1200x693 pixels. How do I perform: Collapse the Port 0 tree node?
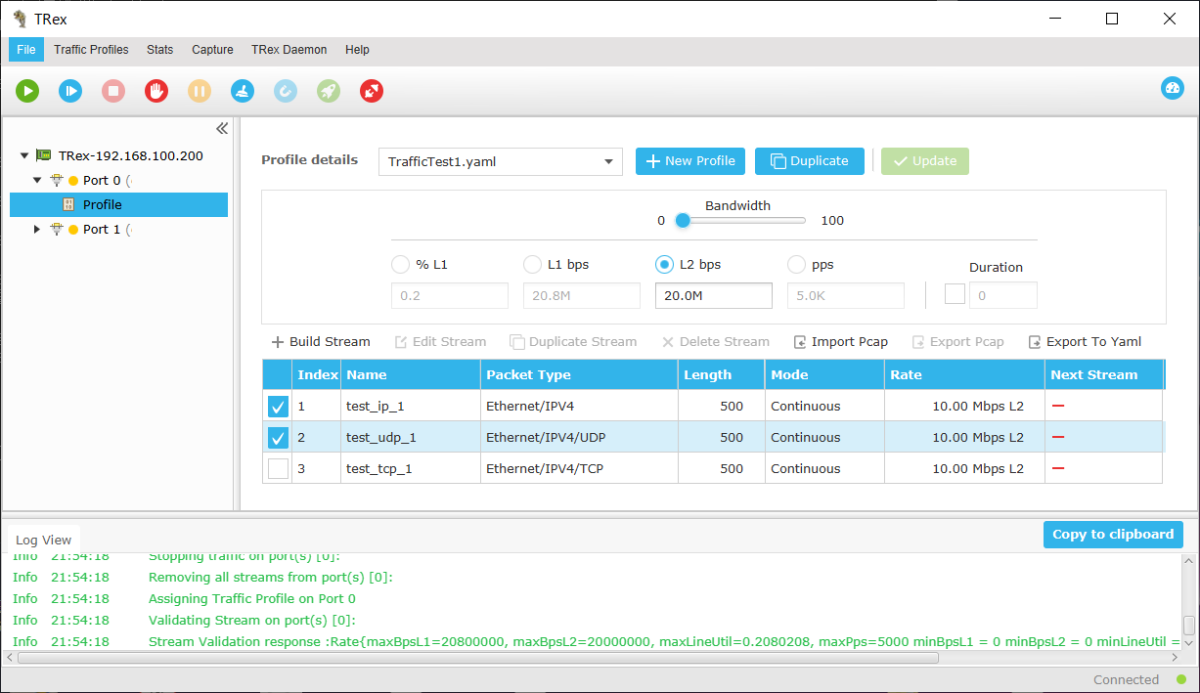[37, 180]
